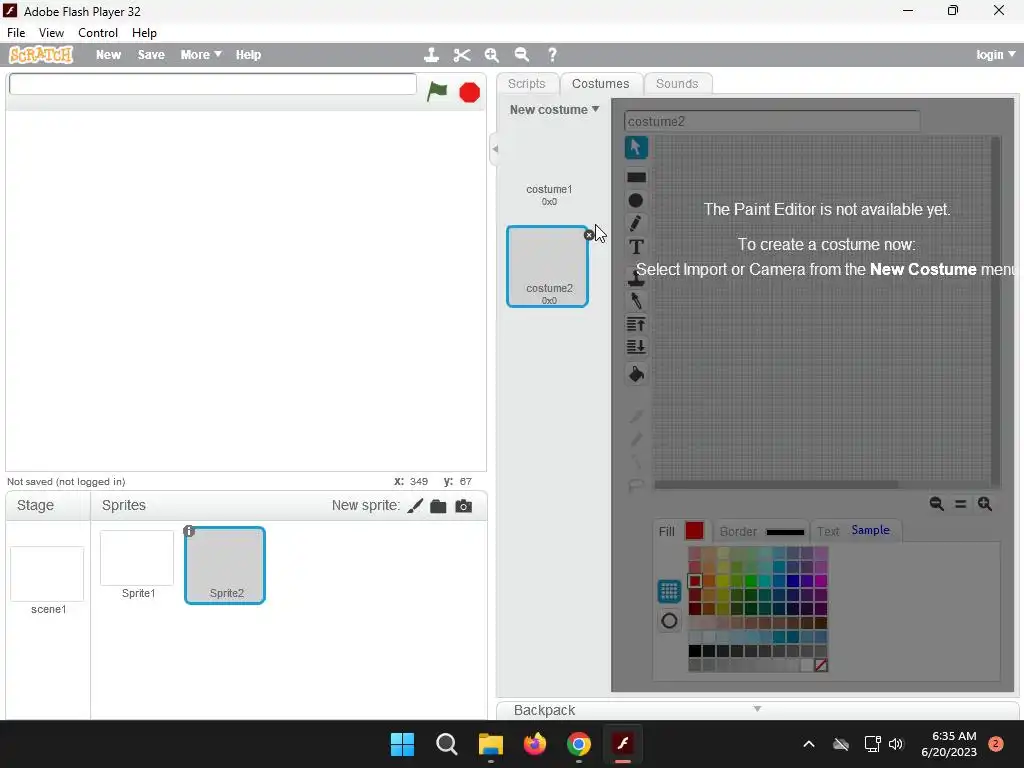Open the File menu
The width and height of the screenshot is (1024, 768).
(16, 33)
